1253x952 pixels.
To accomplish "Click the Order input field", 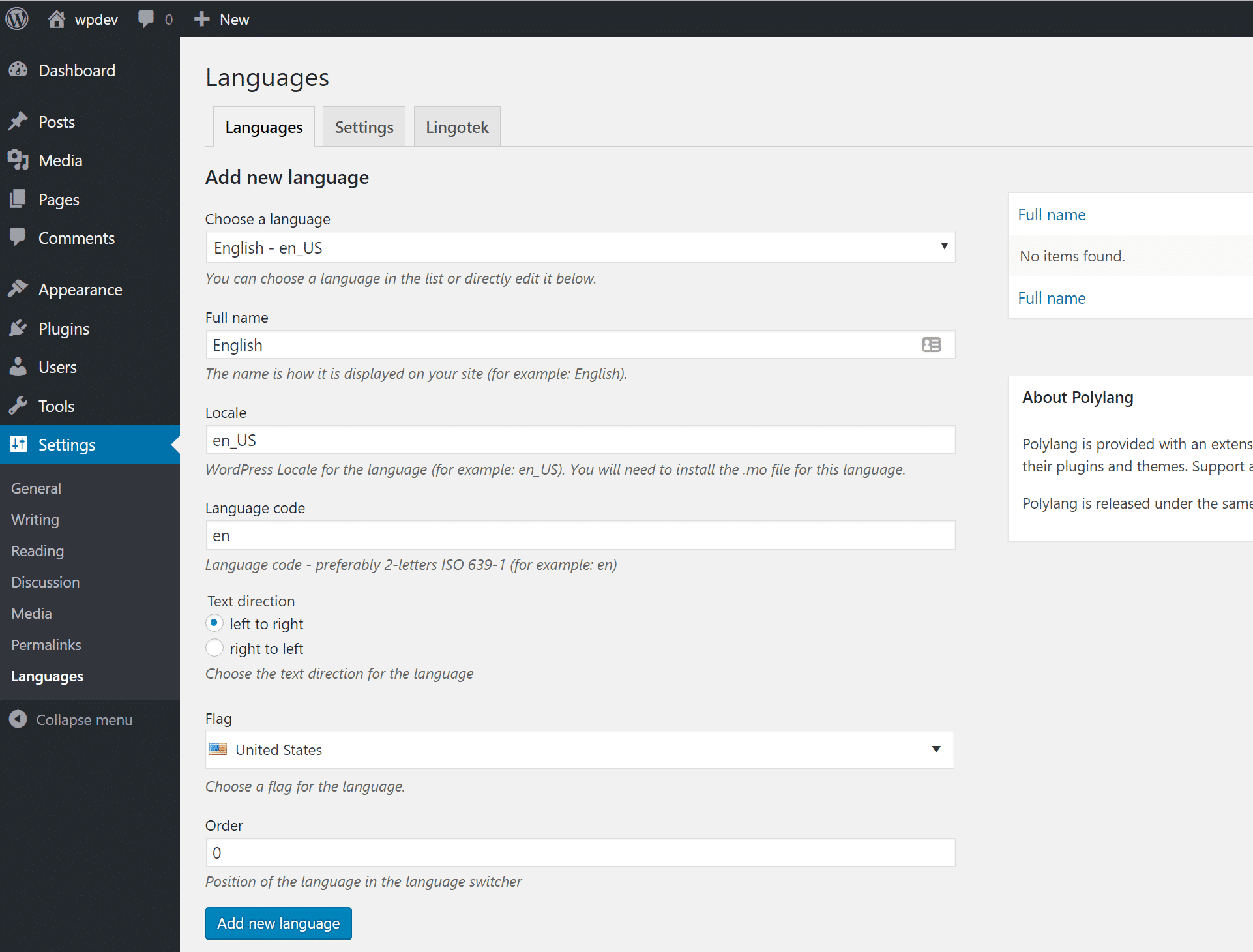I will click(579, 852).
